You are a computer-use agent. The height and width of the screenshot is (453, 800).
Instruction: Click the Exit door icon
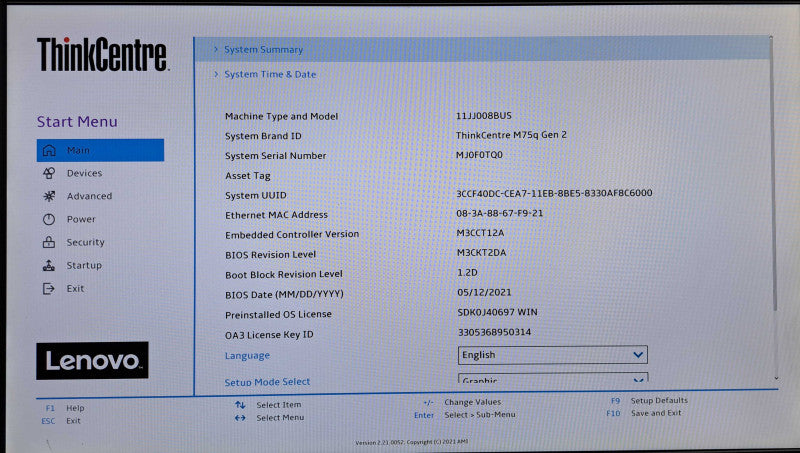coord(49,289)
